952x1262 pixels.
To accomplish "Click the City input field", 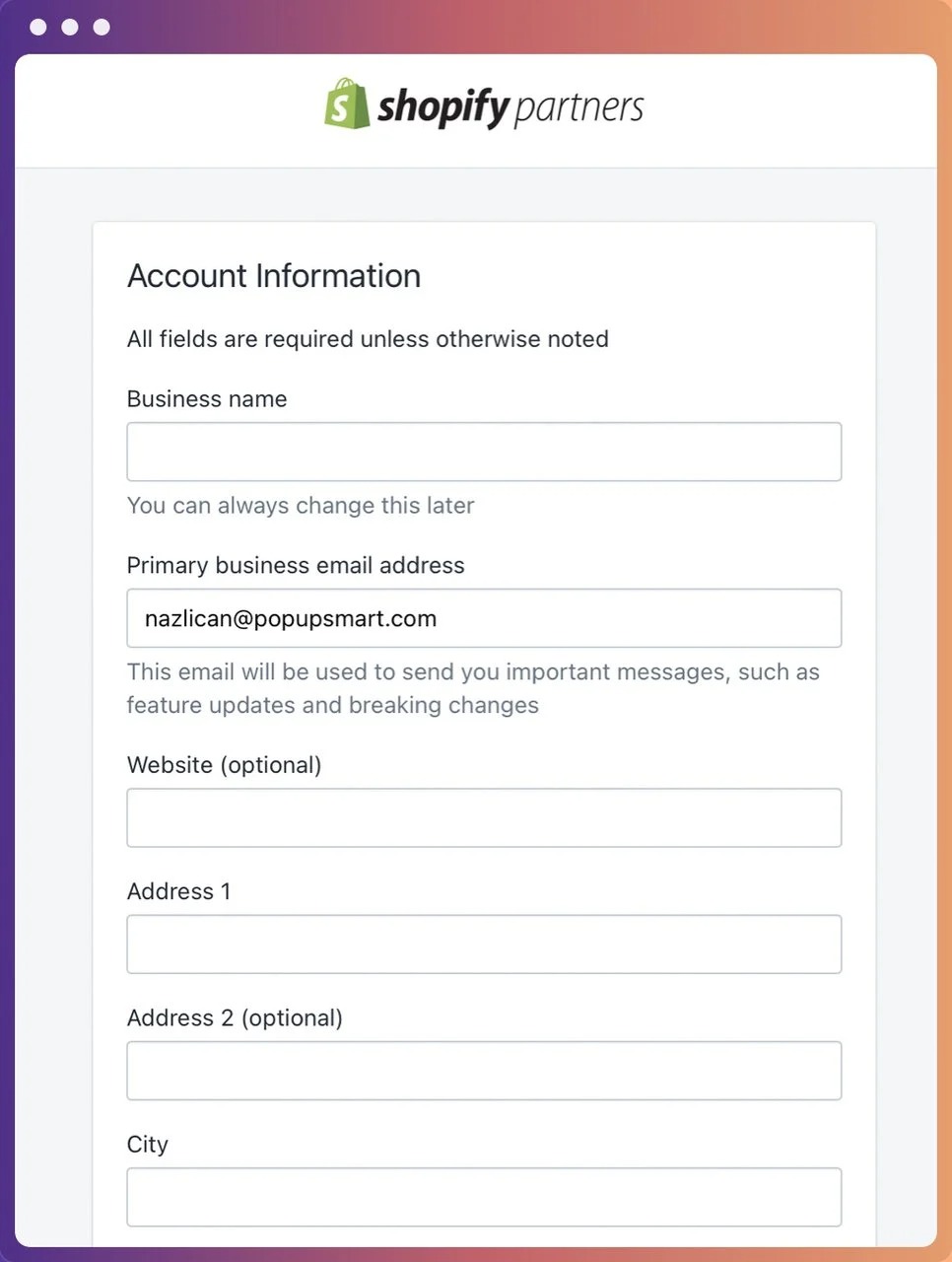I will pyautogui.click(x=484, y=1197).
